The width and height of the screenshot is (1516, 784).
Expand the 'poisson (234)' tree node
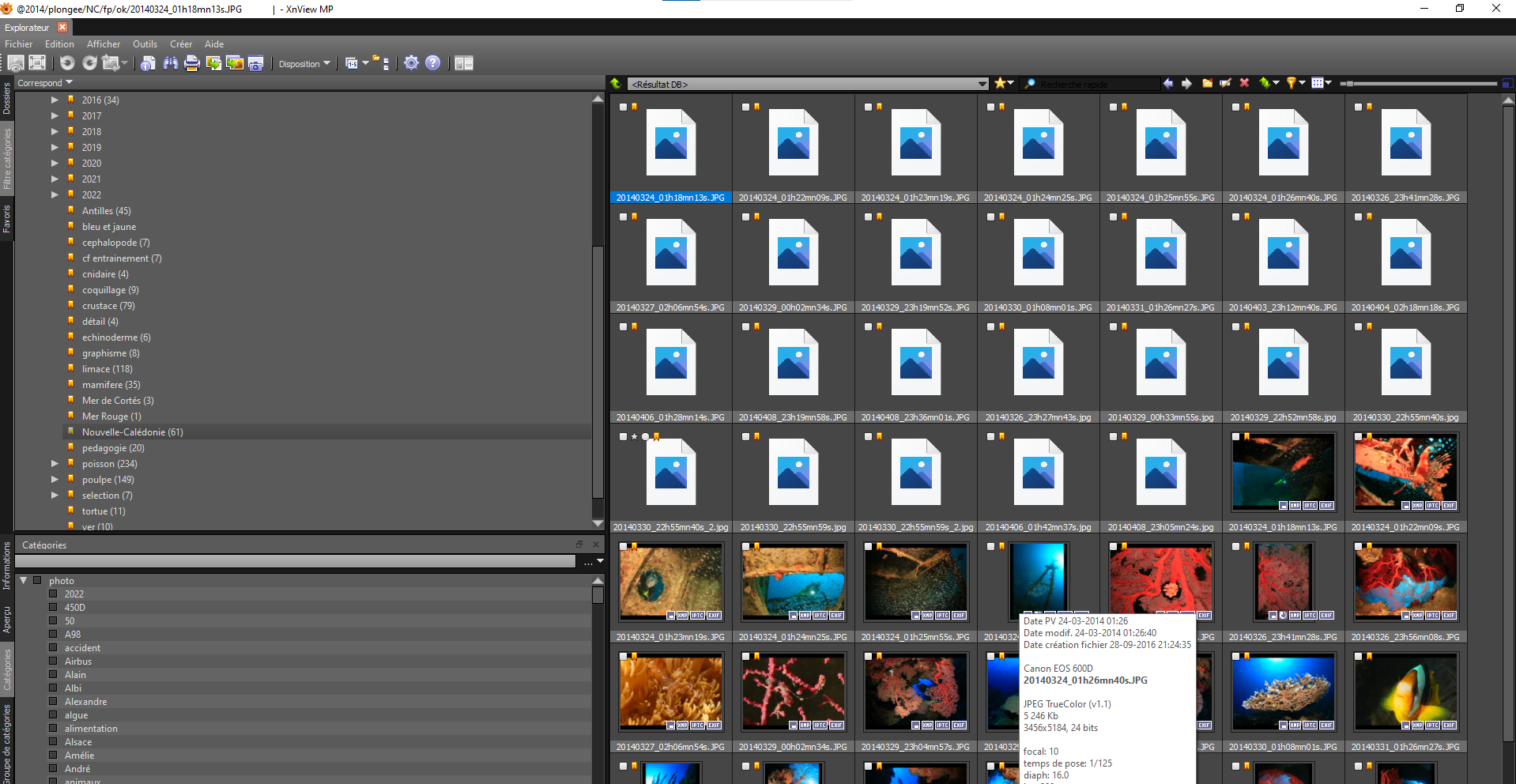[x=55, y=464]
